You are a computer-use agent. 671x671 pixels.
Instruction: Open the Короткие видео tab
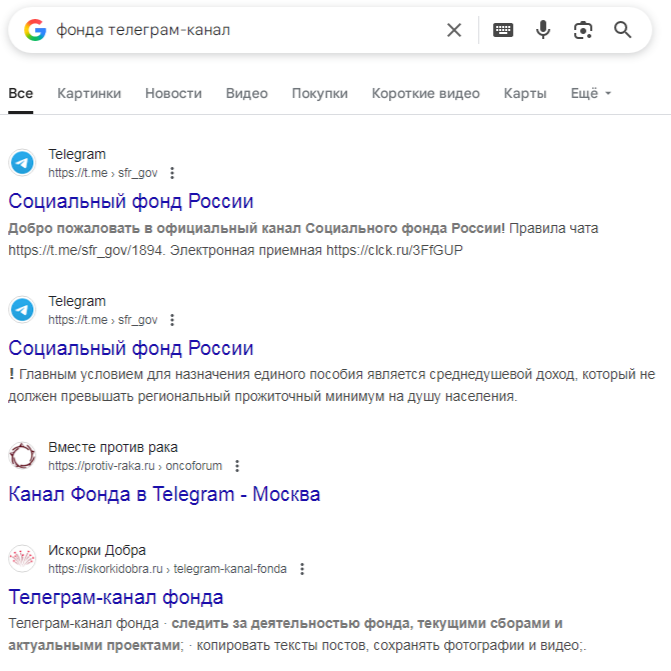click(x=425, y=93)
